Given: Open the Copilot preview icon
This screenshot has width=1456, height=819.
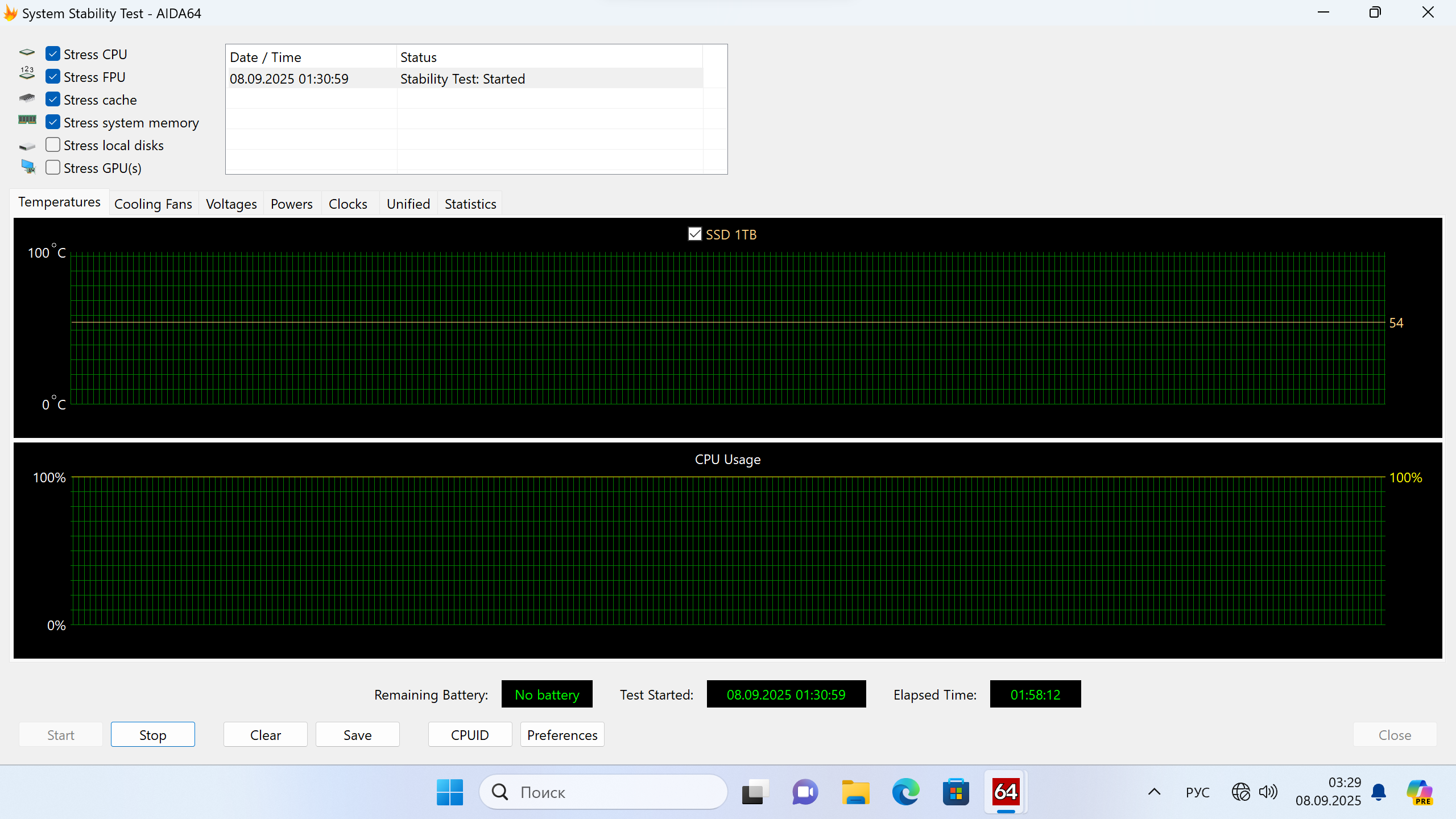Looking at the screenshot, I should [1420, 792].
